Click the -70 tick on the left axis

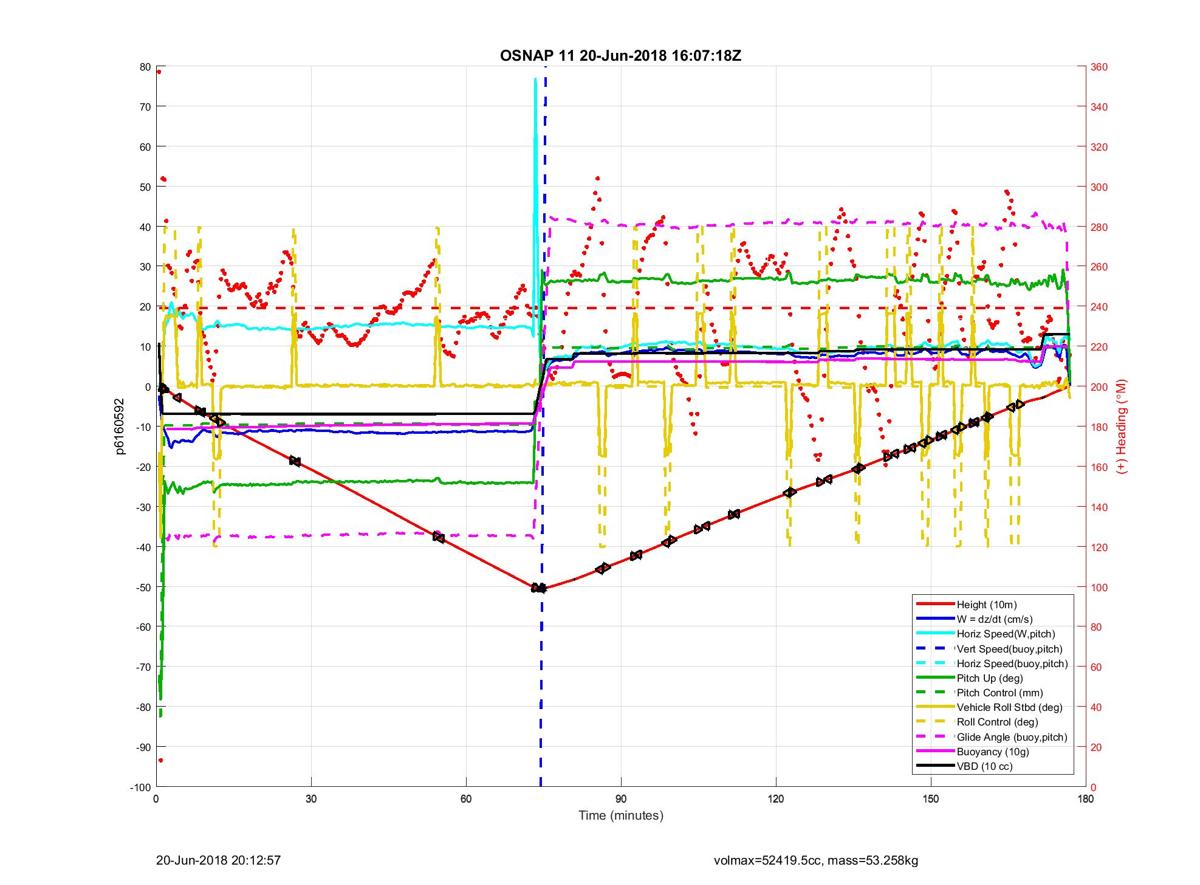pyautogui.click(x=143, y=667)
